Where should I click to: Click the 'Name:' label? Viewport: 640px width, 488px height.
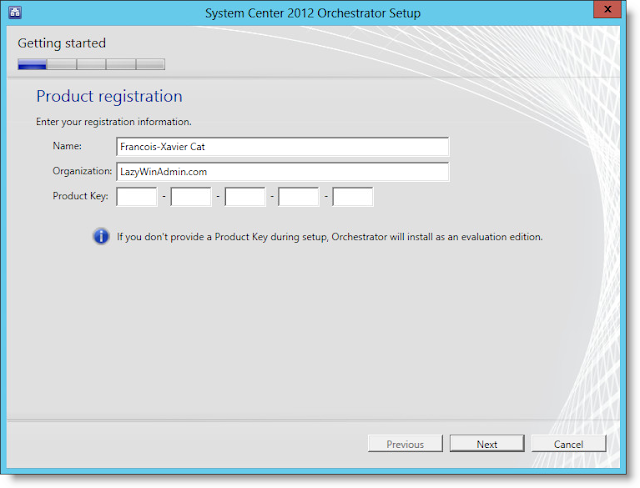point(67,146)
